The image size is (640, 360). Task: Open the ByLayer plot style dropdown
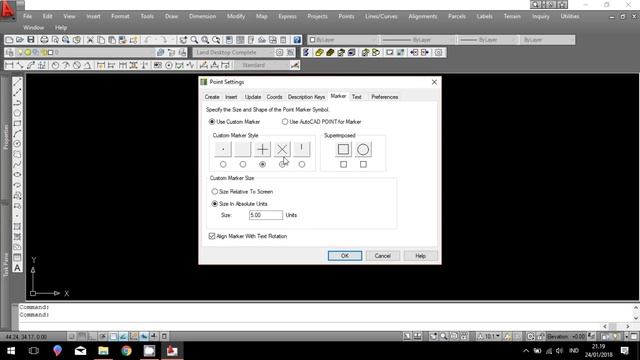click(548, 40)
